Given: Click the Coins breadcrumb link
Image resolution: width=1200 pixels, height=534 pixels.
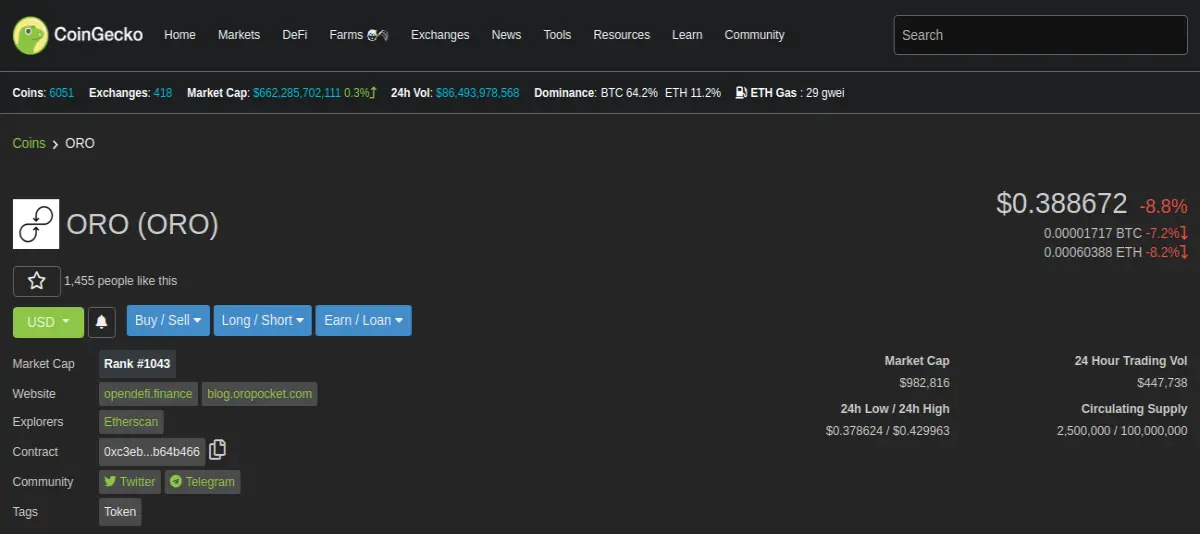Looking at the screenshot, I should click(x=29, y=143).
